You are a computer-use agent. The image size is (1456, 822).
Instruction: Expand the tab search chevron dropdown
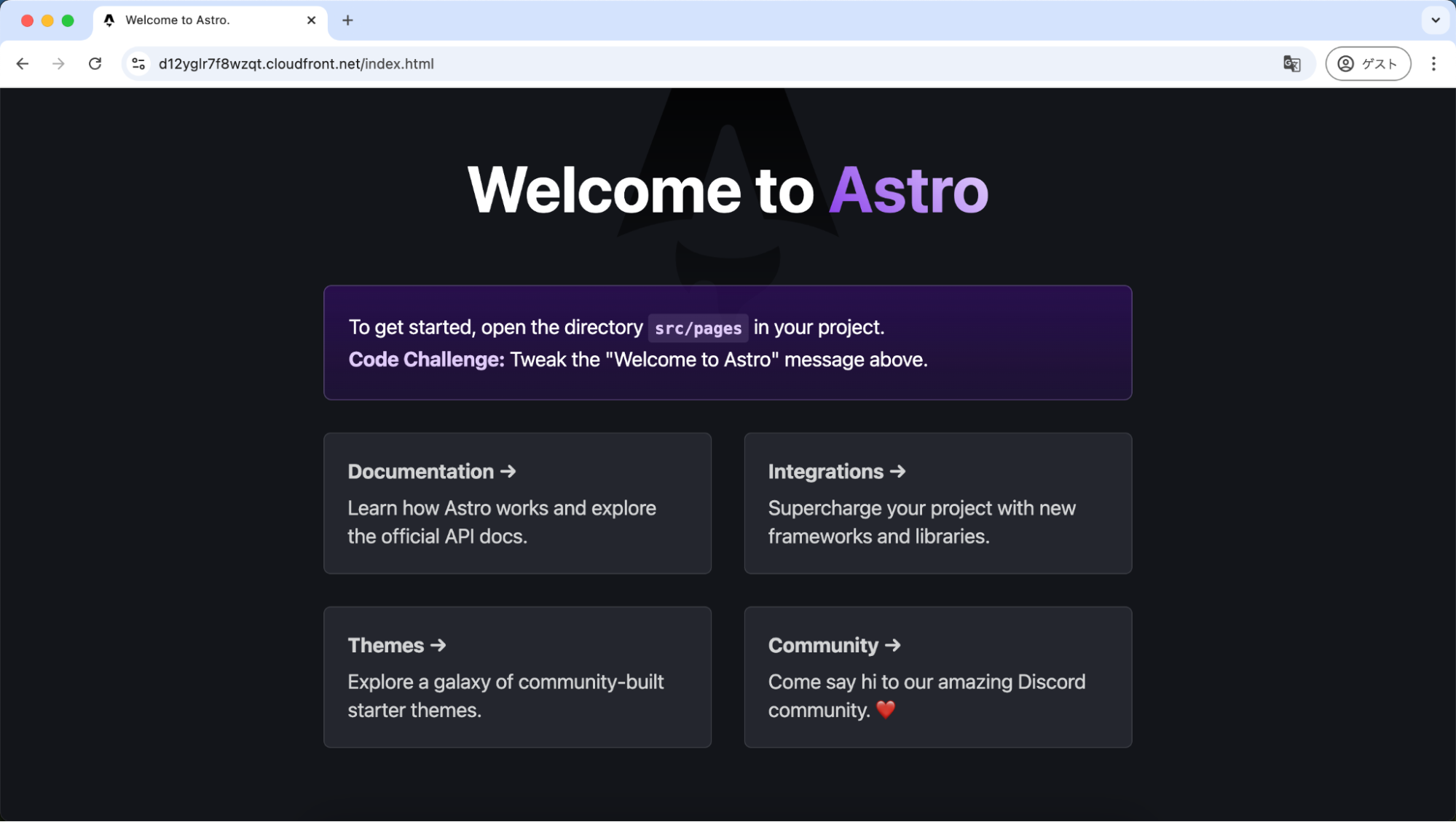pyautogui.click(x=1436, y=20)
